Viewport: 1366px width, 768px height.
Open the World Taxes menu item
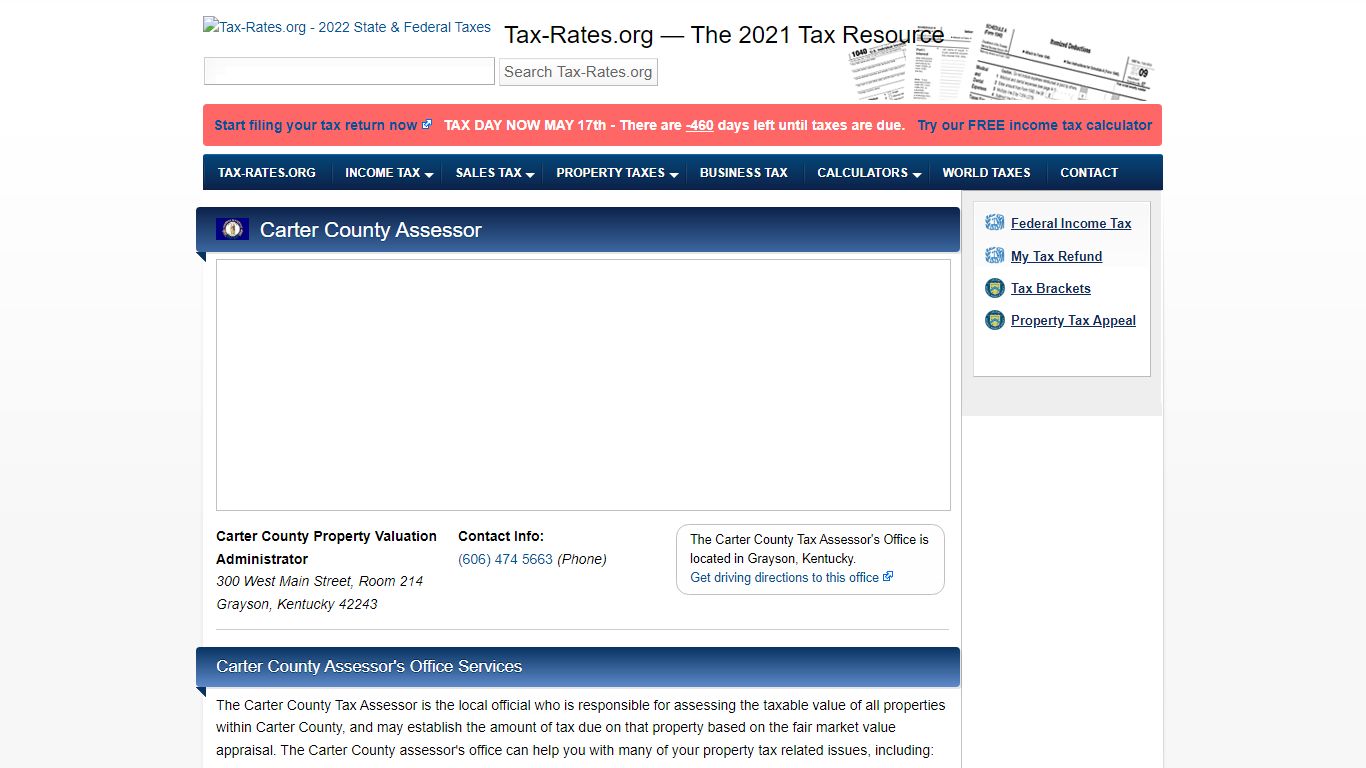(x=987, y=172)
